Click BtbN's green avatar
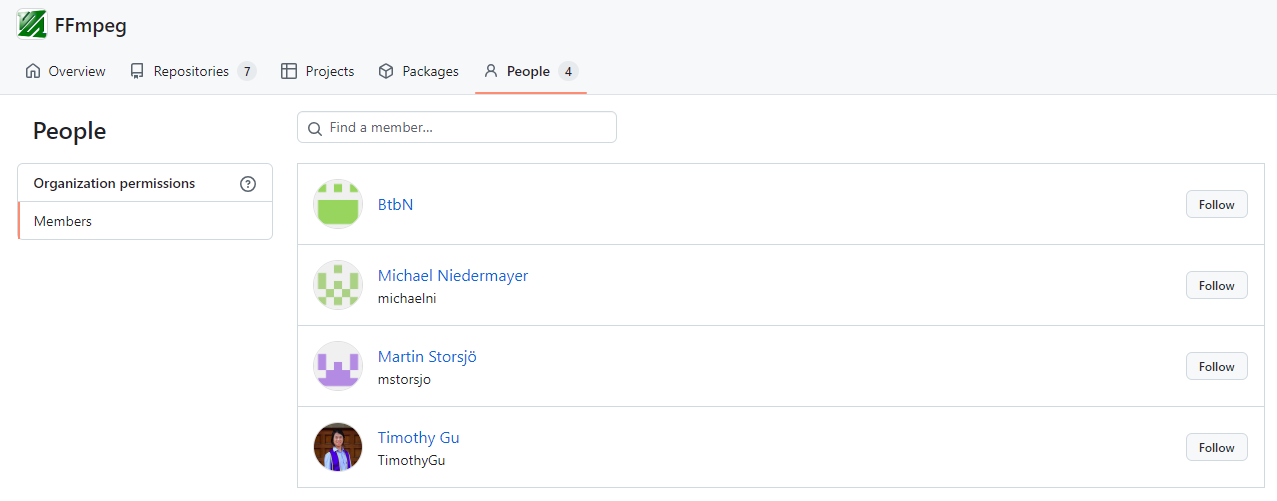Viewport: 1277px width, 501px height. click(x=338, y=204)
